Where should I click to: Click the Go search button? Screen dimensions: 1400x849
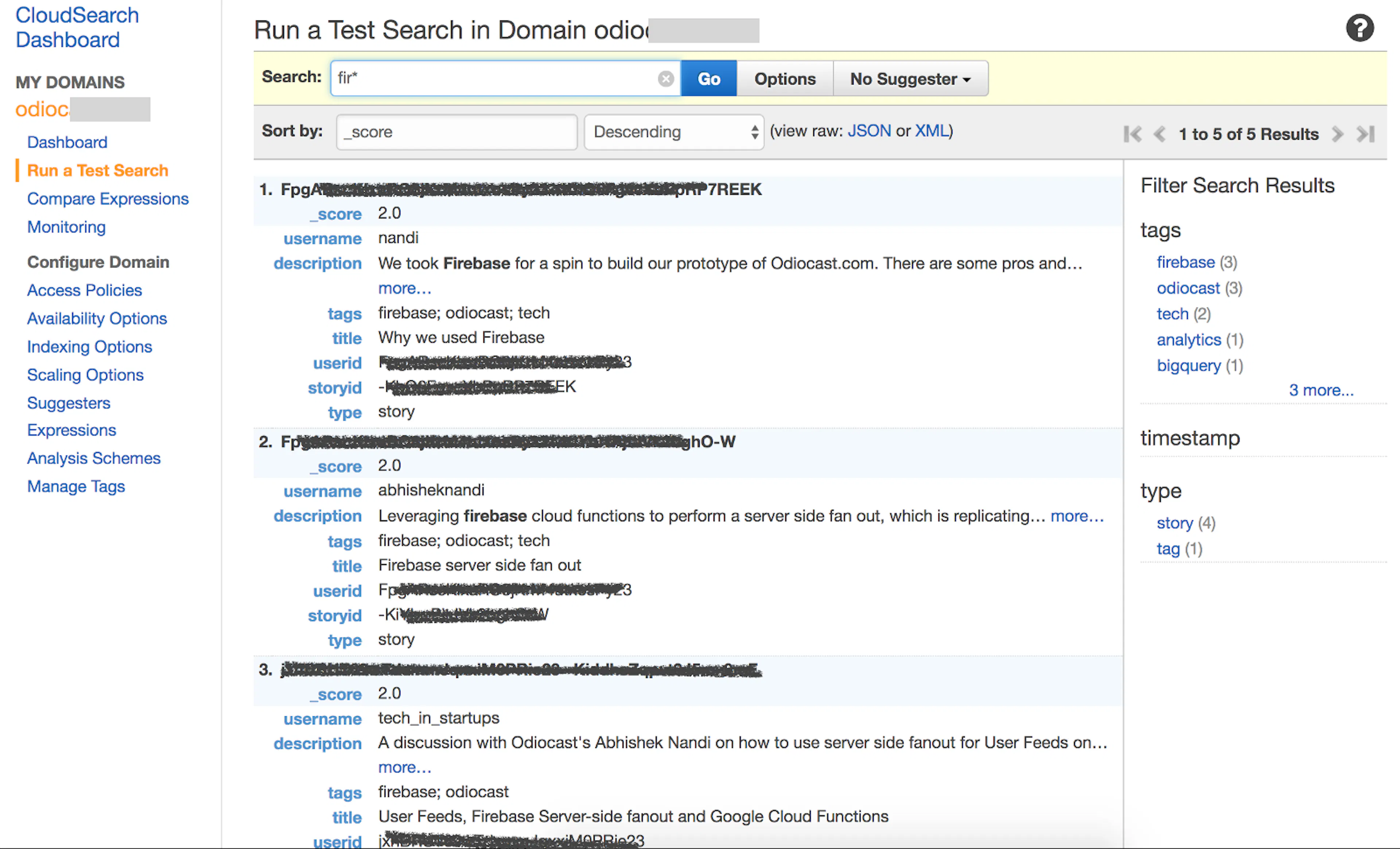pos(708,78)
